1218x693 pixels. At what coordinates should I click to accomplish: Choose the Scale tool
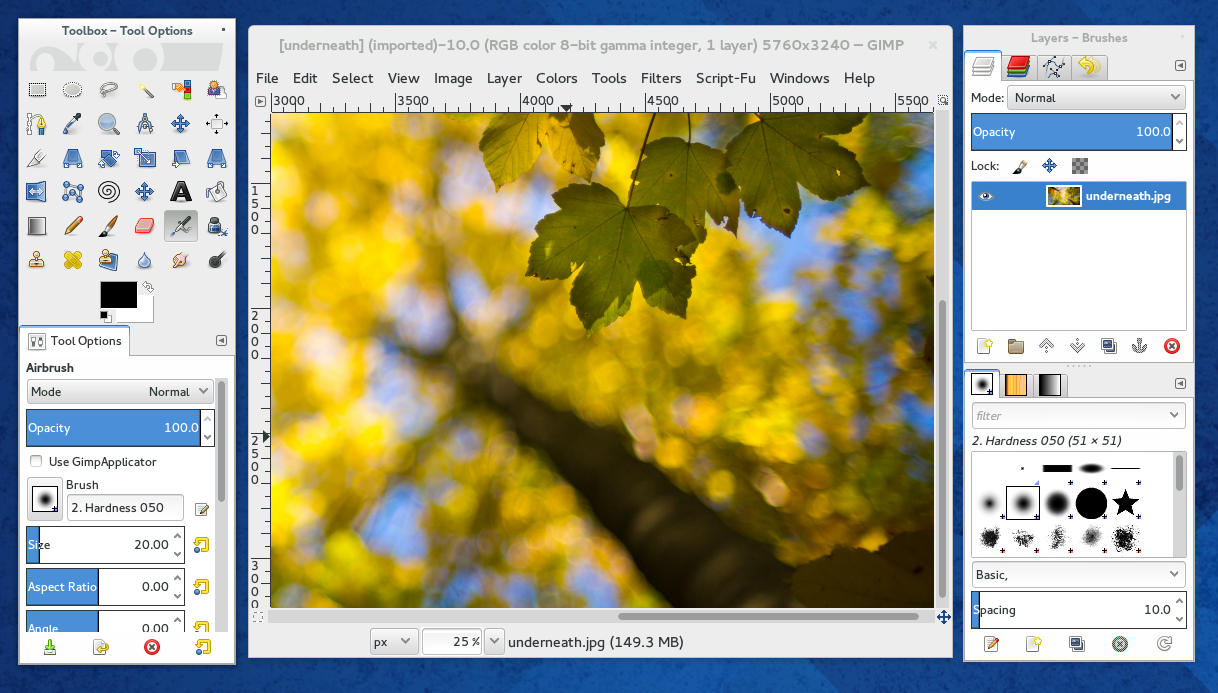tap(145, 158)
